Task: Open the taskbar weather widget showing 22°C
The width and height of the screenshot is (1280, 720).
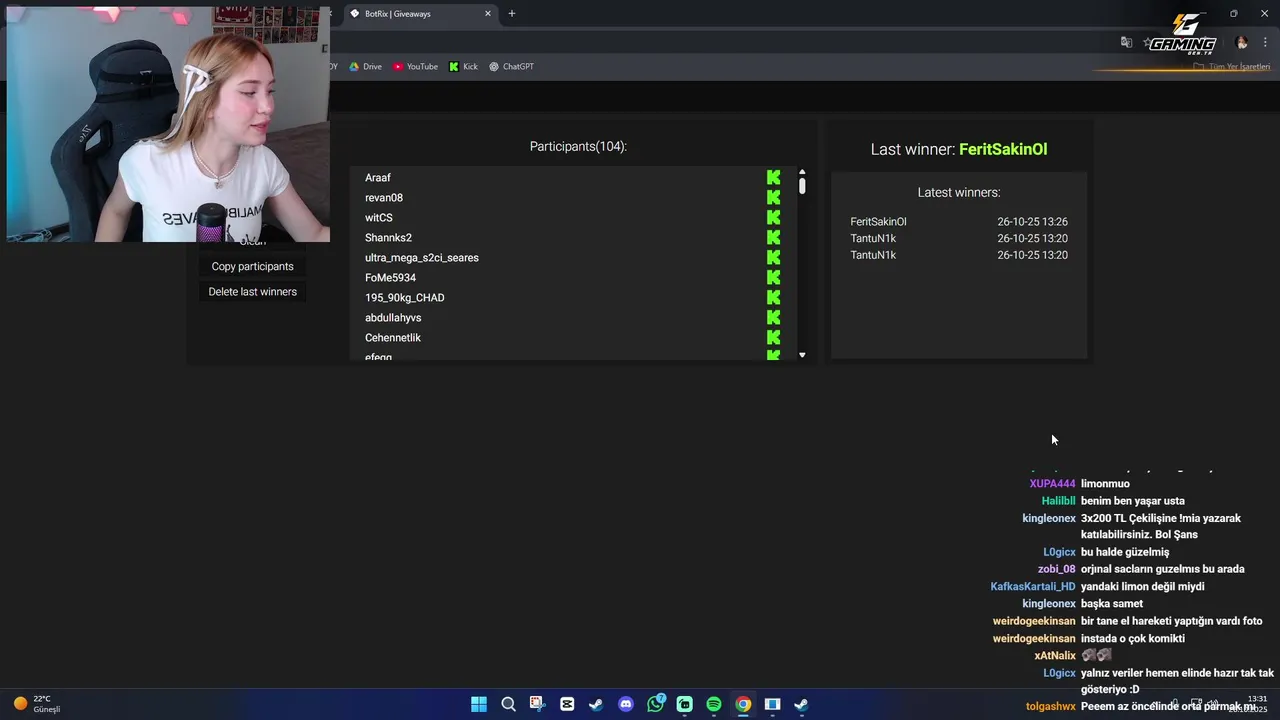Action: click(x=37, y=704)
